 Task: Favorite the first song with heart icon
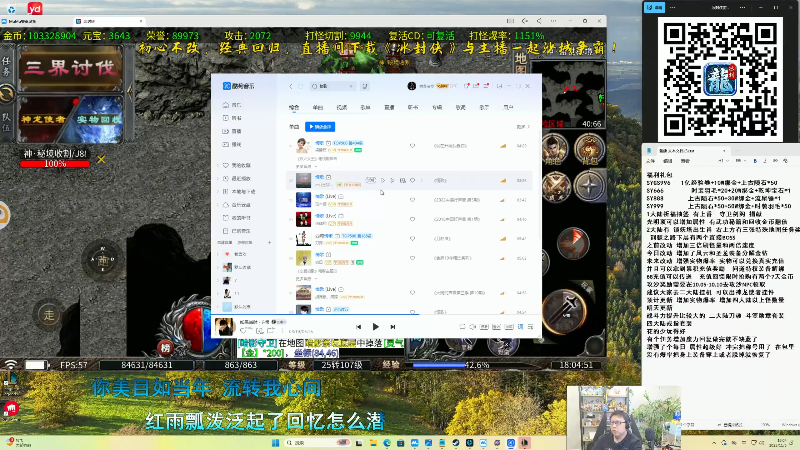[412, 146]
